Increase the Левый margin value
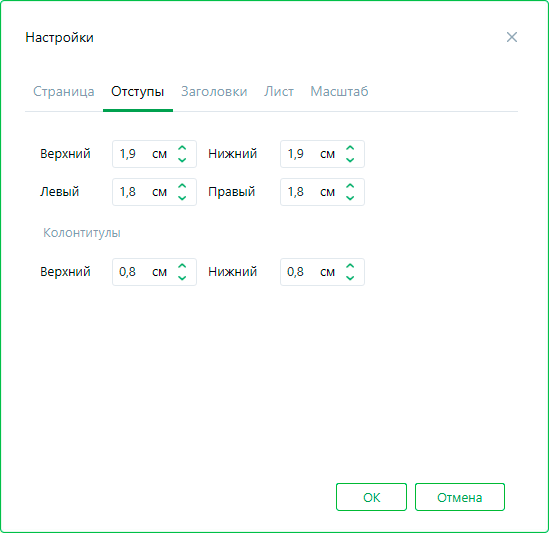Screen dimensions: 549x533 point(182,186)
